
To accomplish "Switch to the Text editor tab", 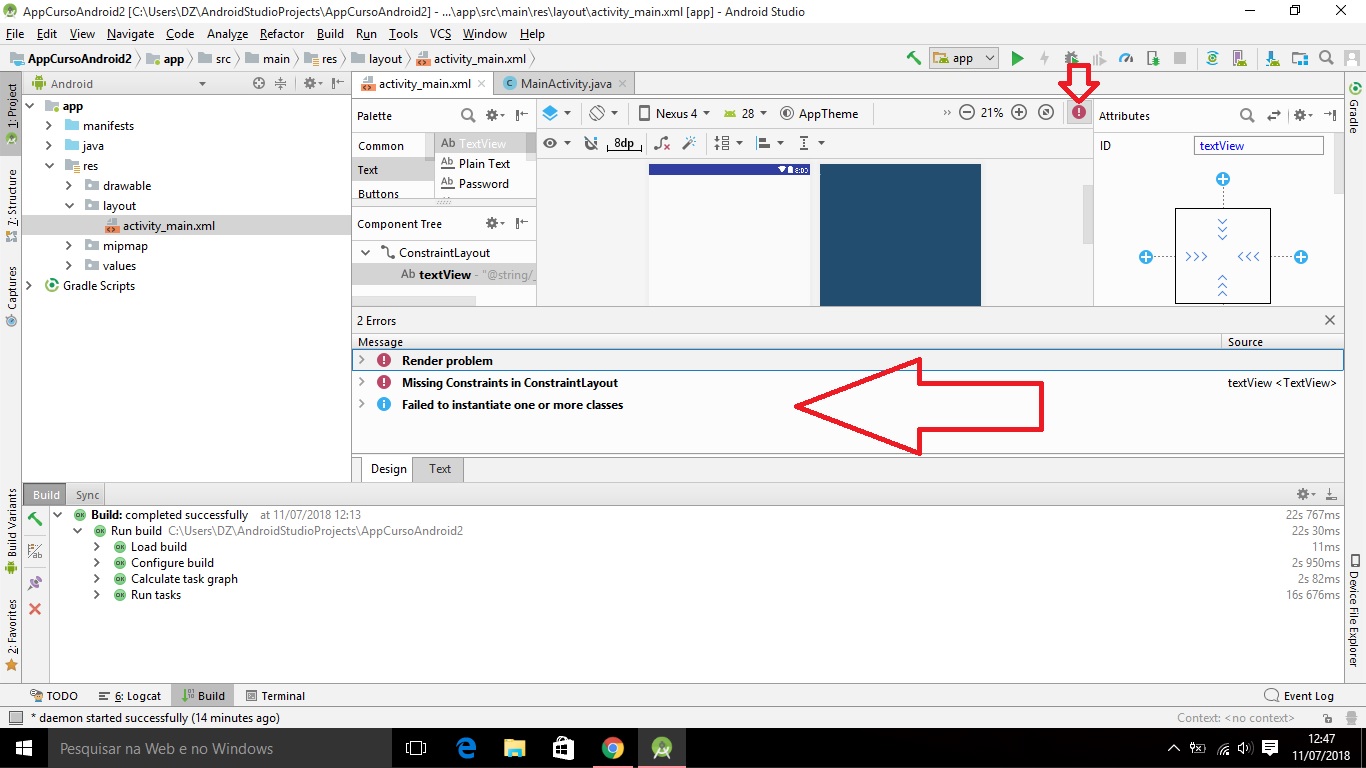I will [x=440, y=469].
